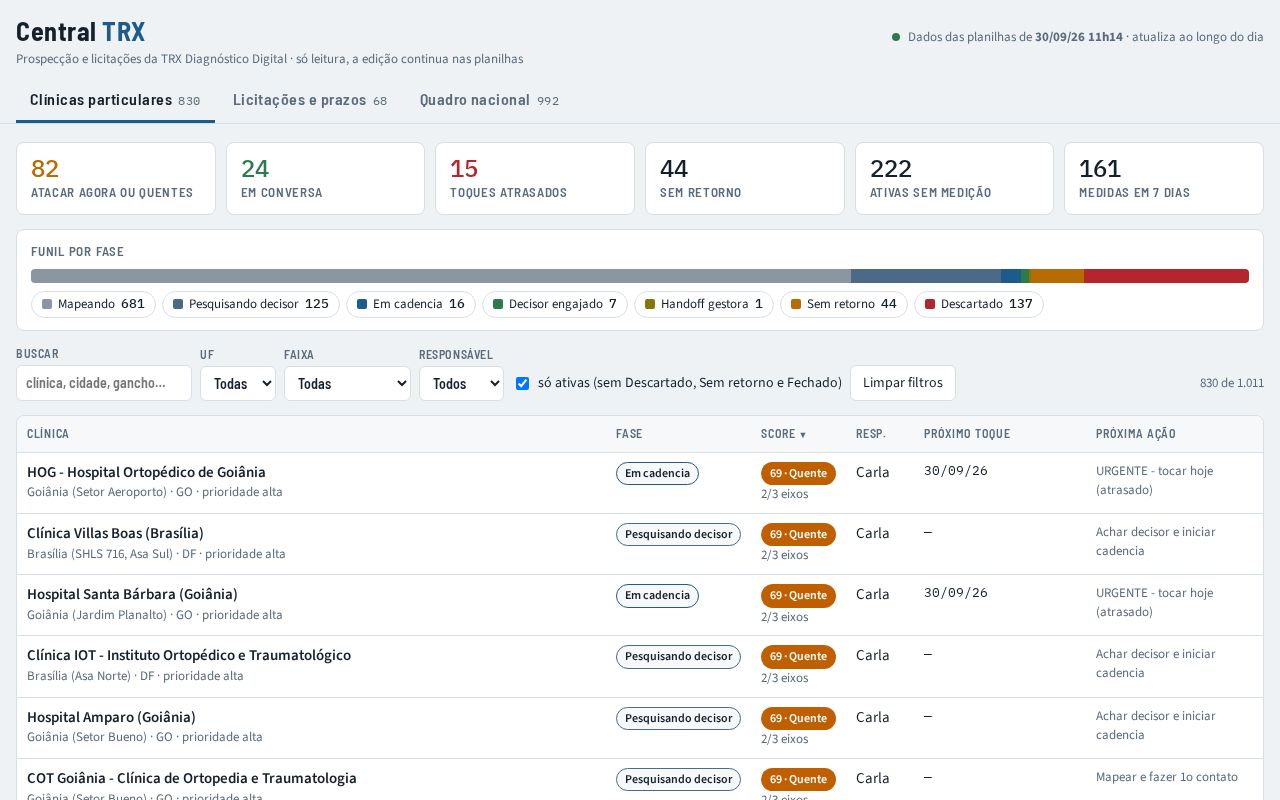Viewport: 1280px width, 800px height.
Task: Open the 'Medidas em 7 dias' 161 card
Action: pos(1164,178)
